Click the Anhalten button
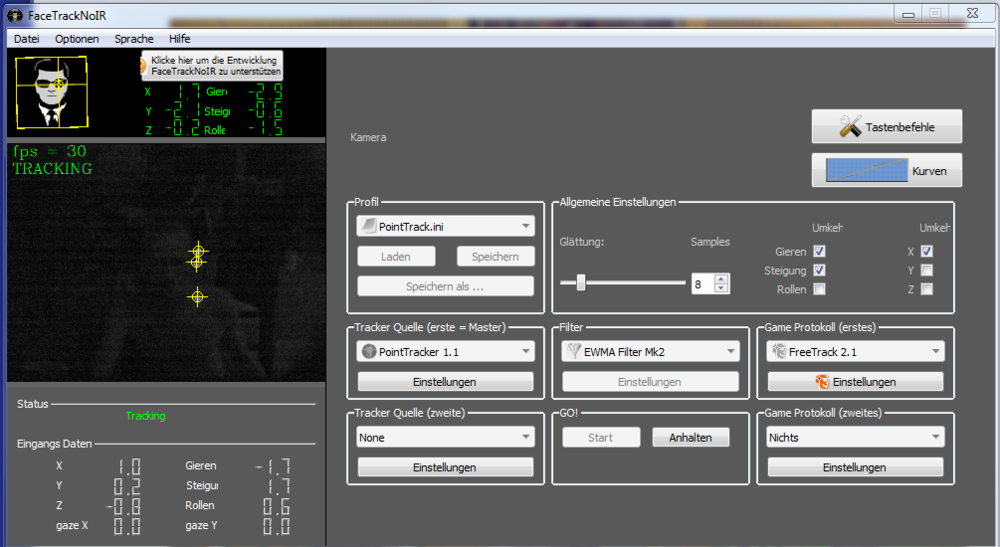Image resolution: width=1000 pixels, height=547 pixels. click(691, 437)
